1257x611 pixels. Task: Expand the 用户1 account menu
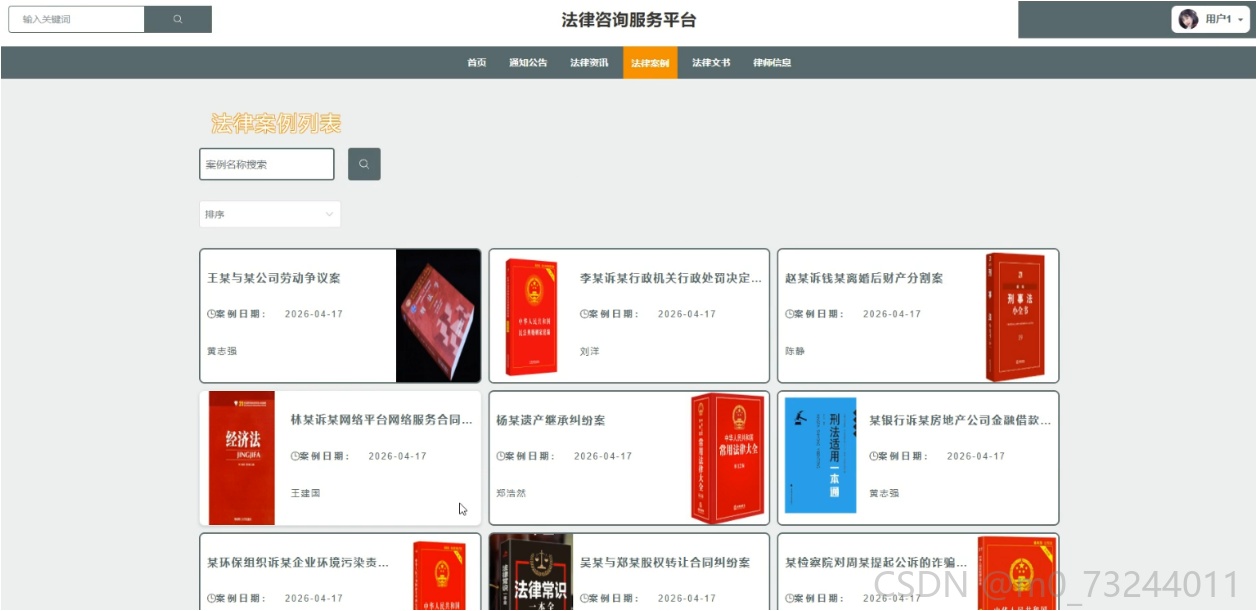pyautogui.click(x=1211, y=19)
